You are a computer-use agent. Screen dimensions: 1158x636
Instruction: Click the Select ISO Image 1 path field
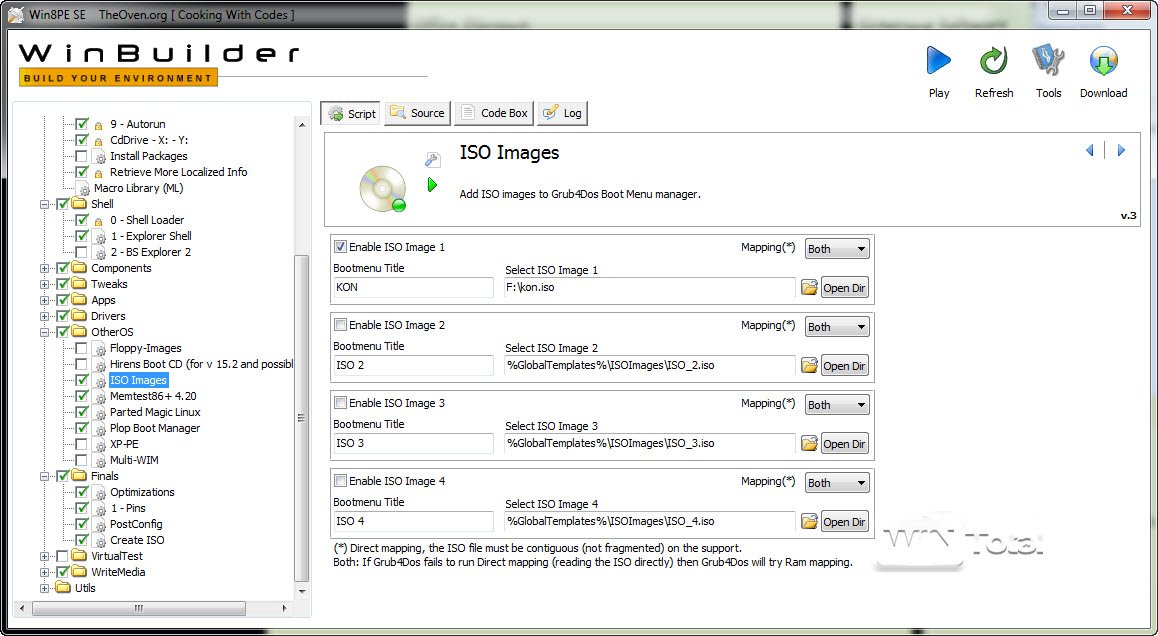point(649,287)
